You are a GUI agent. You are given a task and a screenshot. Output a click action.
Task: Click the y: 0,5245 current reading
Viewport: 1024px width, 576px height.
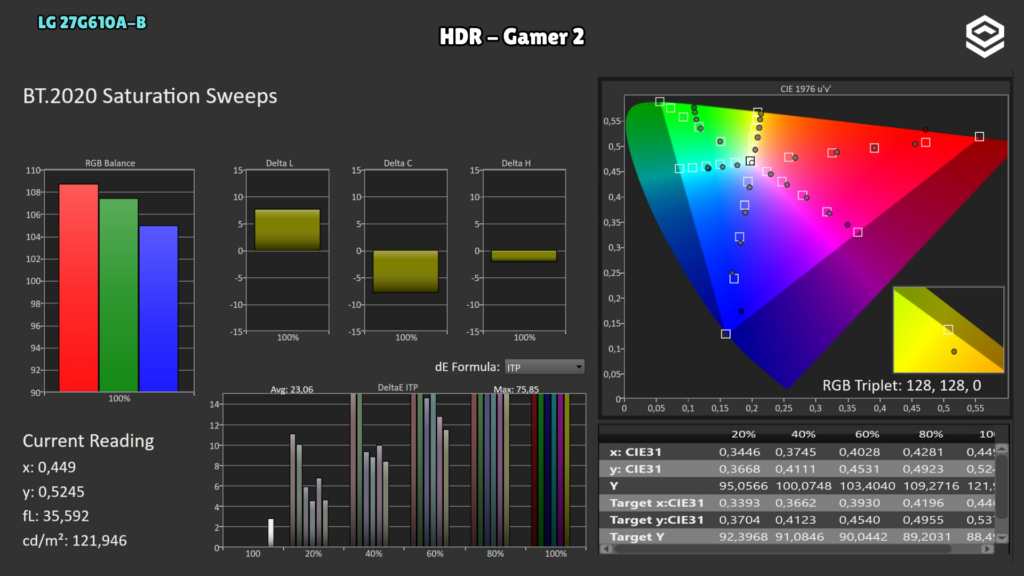coord(54,492)
